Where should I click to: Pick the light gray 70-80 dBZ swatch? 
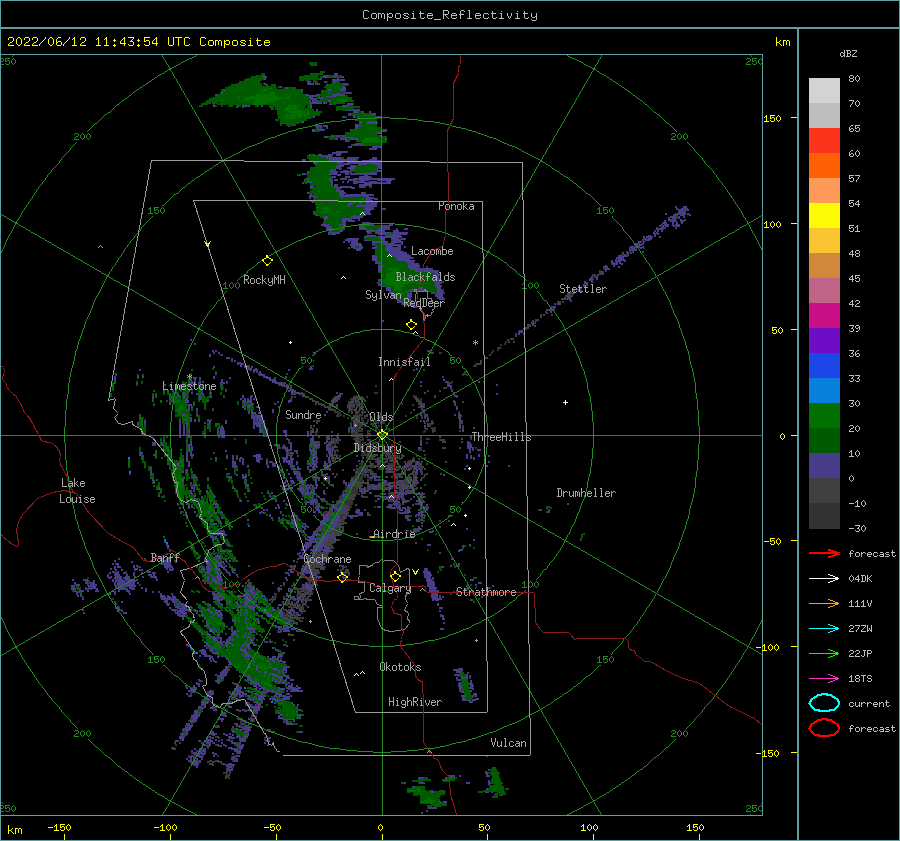click(824, 91)
